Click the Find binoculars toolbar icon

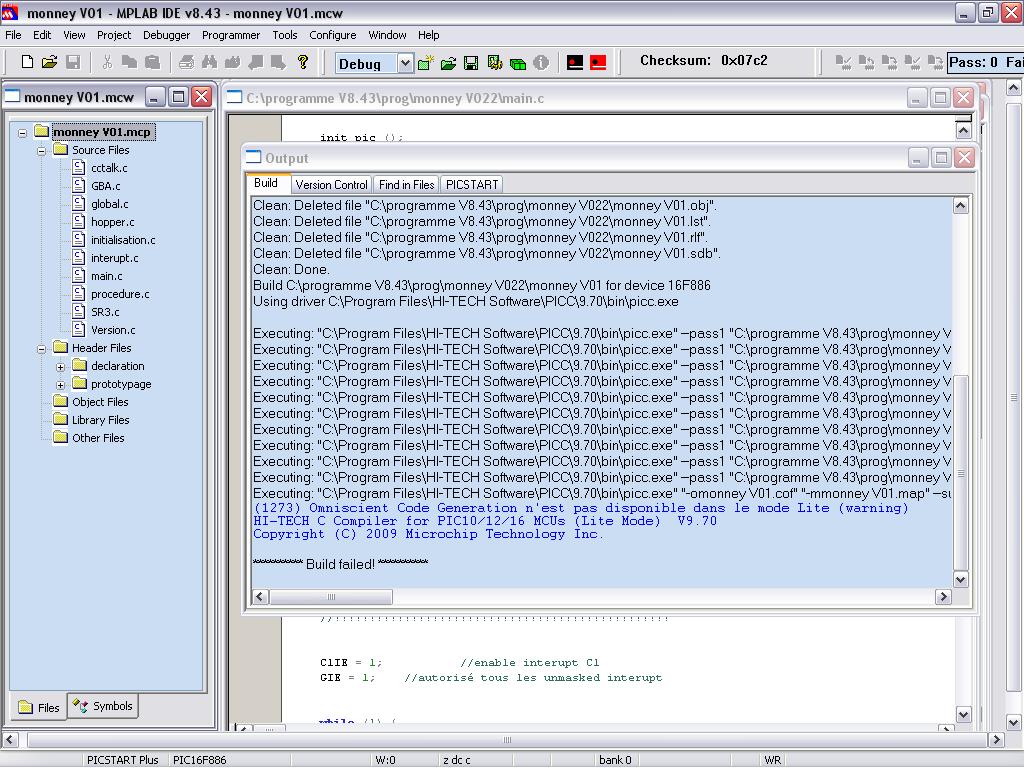(x=209, y=62)
